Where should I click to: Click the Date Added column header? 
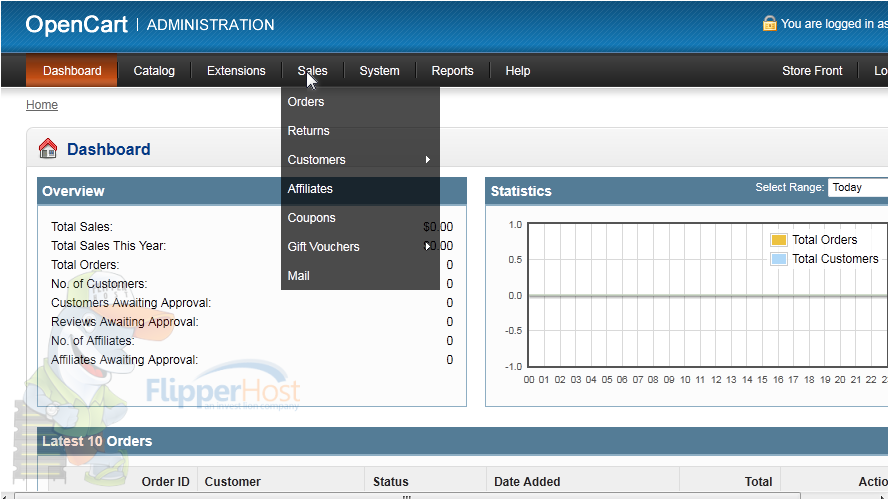click(x=527, y=481)
